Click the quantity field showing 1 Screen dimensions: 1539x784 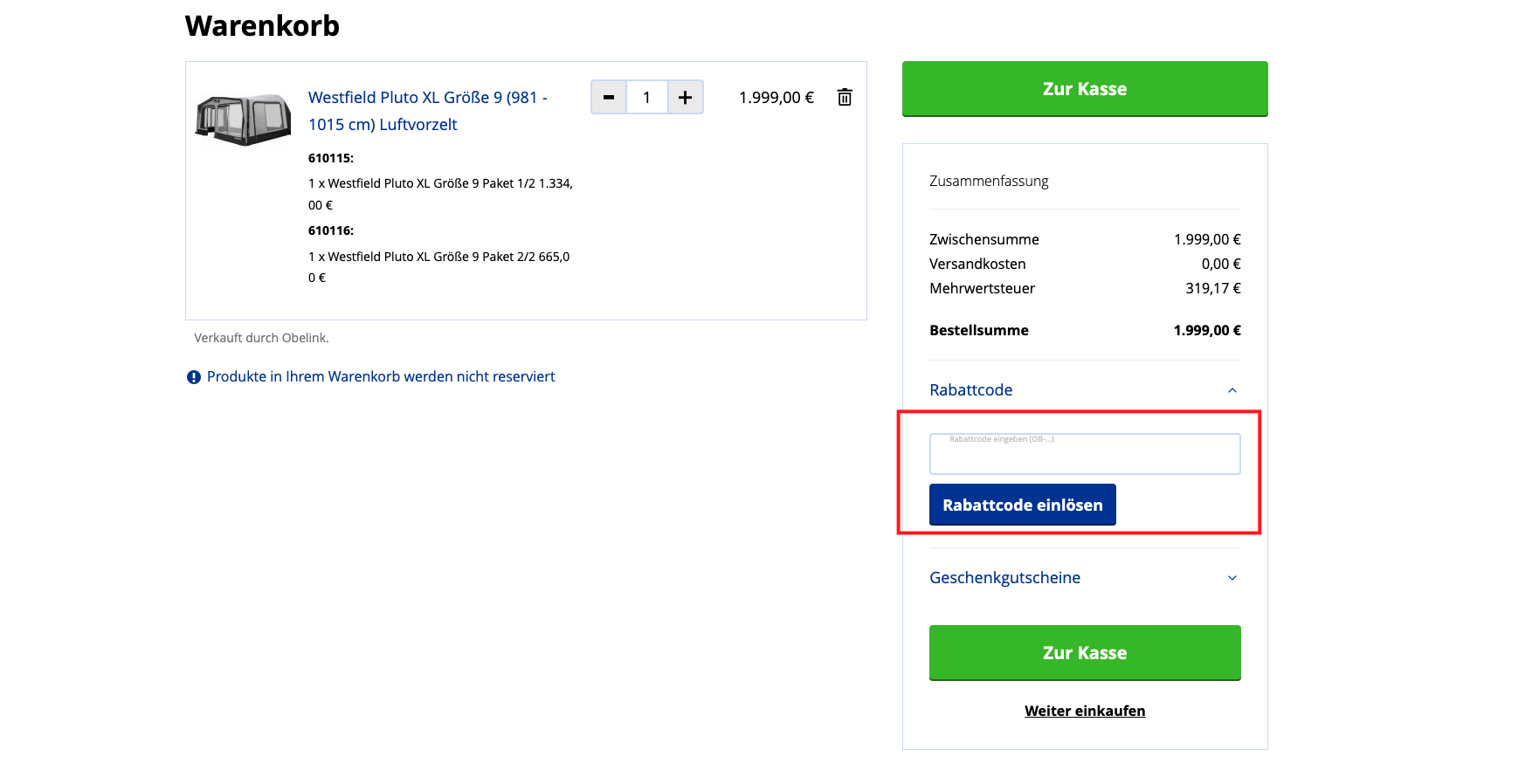point(647,97)
